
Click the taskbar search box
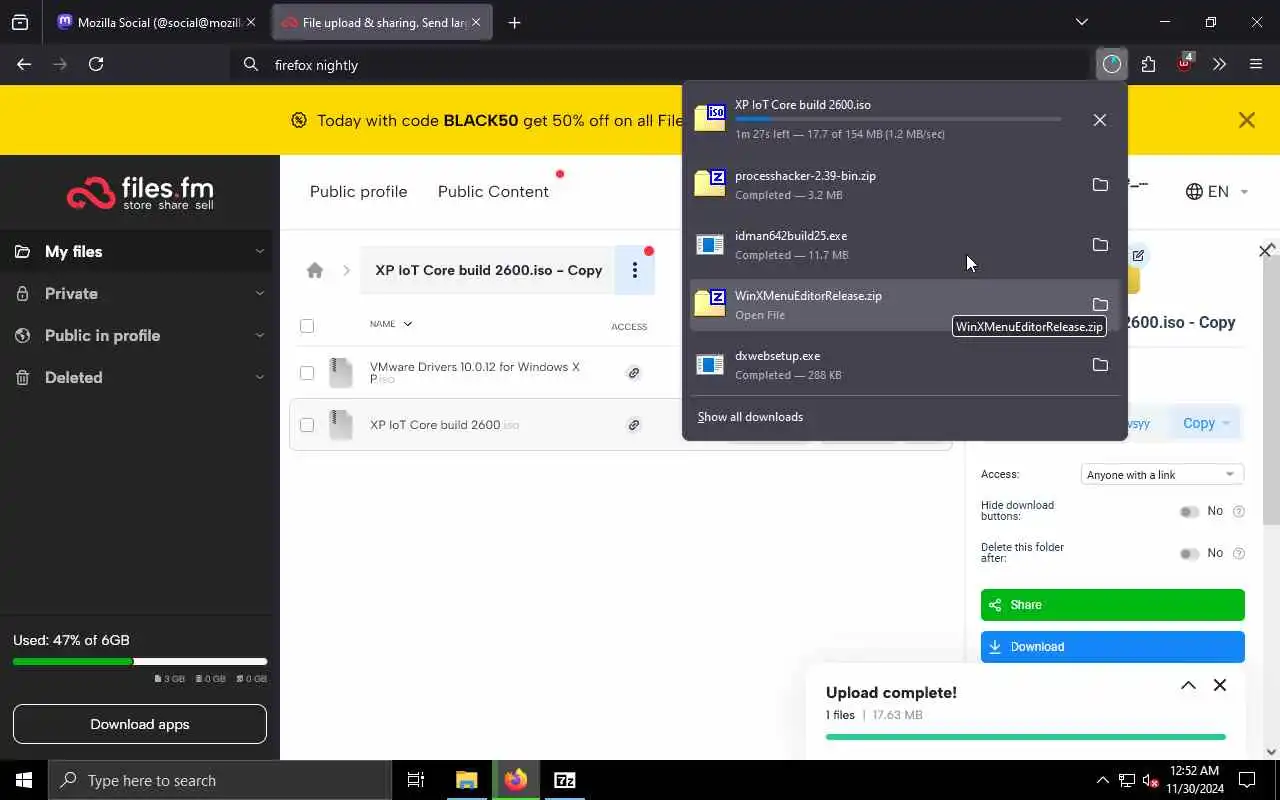220,780
